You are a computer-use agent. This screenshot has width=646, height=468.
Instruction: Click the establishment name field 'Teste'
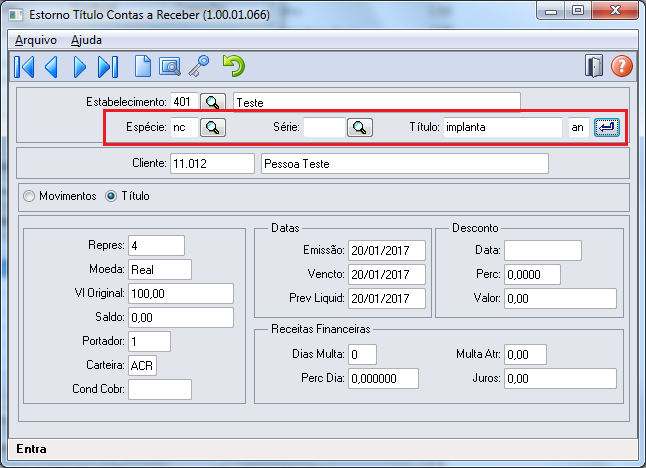point(377,102)
